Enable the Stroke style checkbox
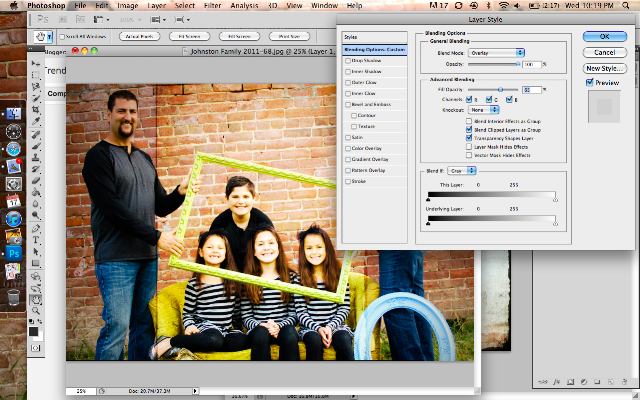 click(x=348, y=181)
